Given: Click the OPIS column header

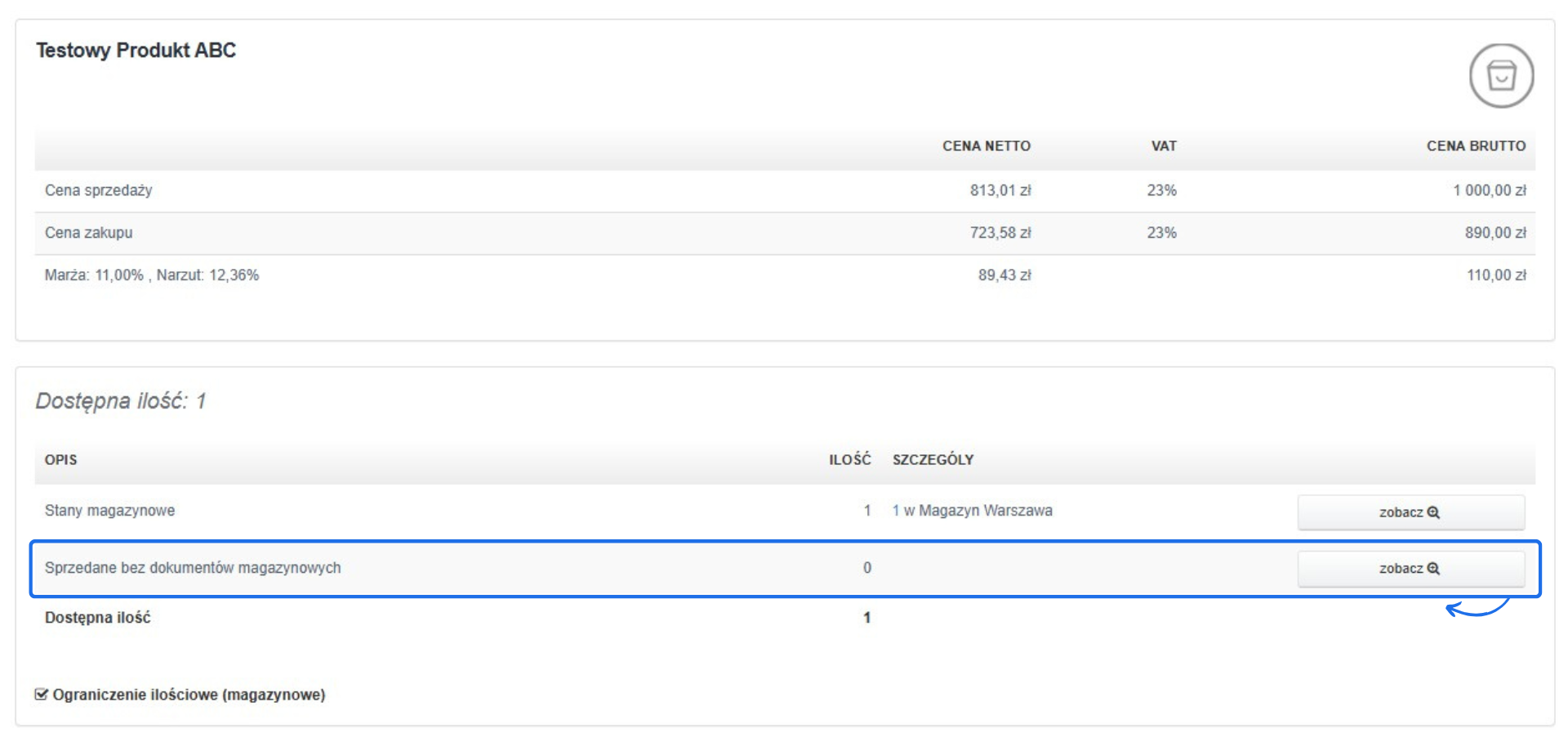Looking at the screenshot, I should pyautogui.click(x=60, y=460).
